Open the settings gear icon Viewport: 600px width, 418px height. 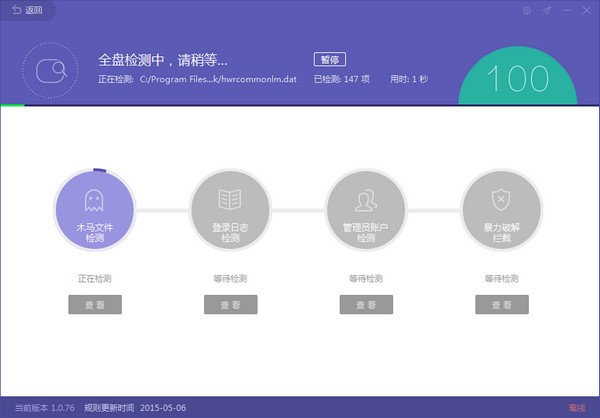527,11
